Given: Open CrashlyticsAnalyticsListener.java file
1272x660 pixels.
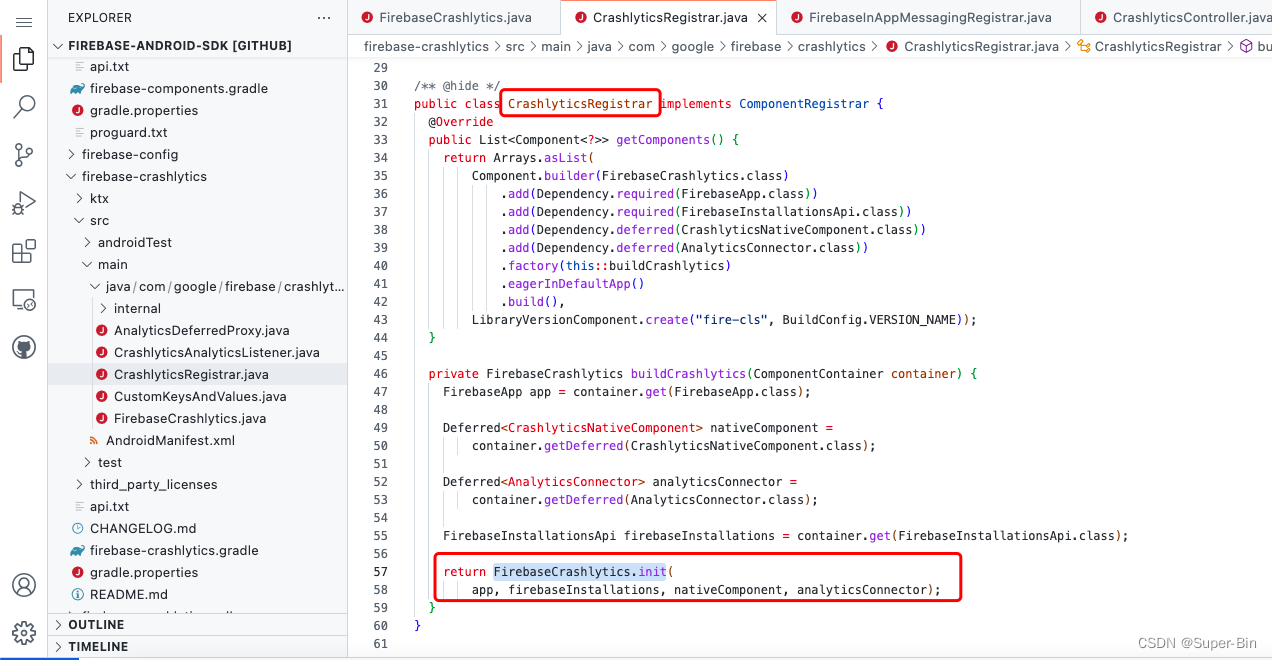Looking at the screenshot, I should tap(198, 352).
